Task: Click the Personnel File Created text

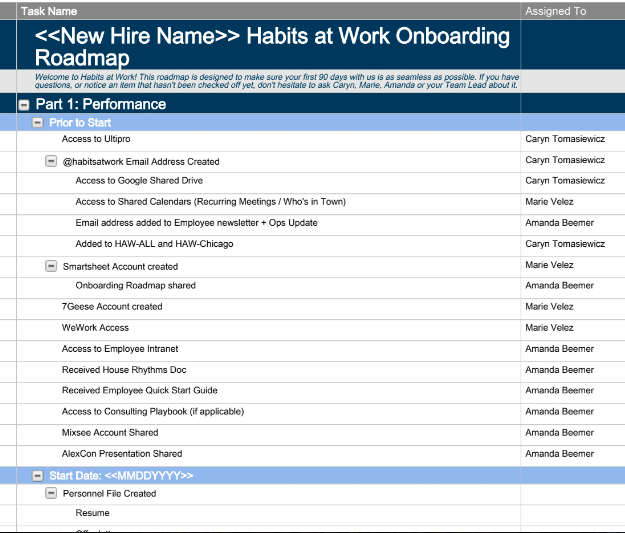Action: (110, 494)
